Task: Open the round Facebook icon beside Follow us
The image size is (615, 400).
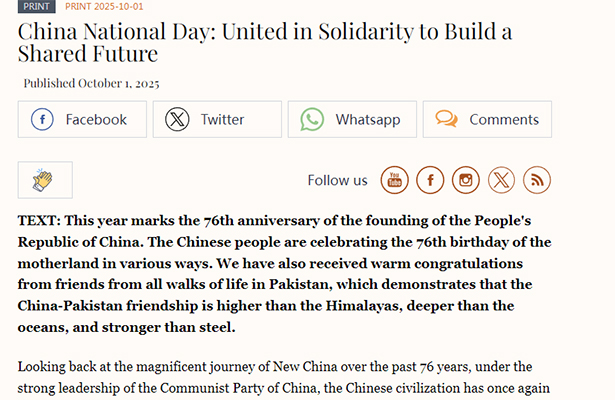Action: tap(430, 180)
